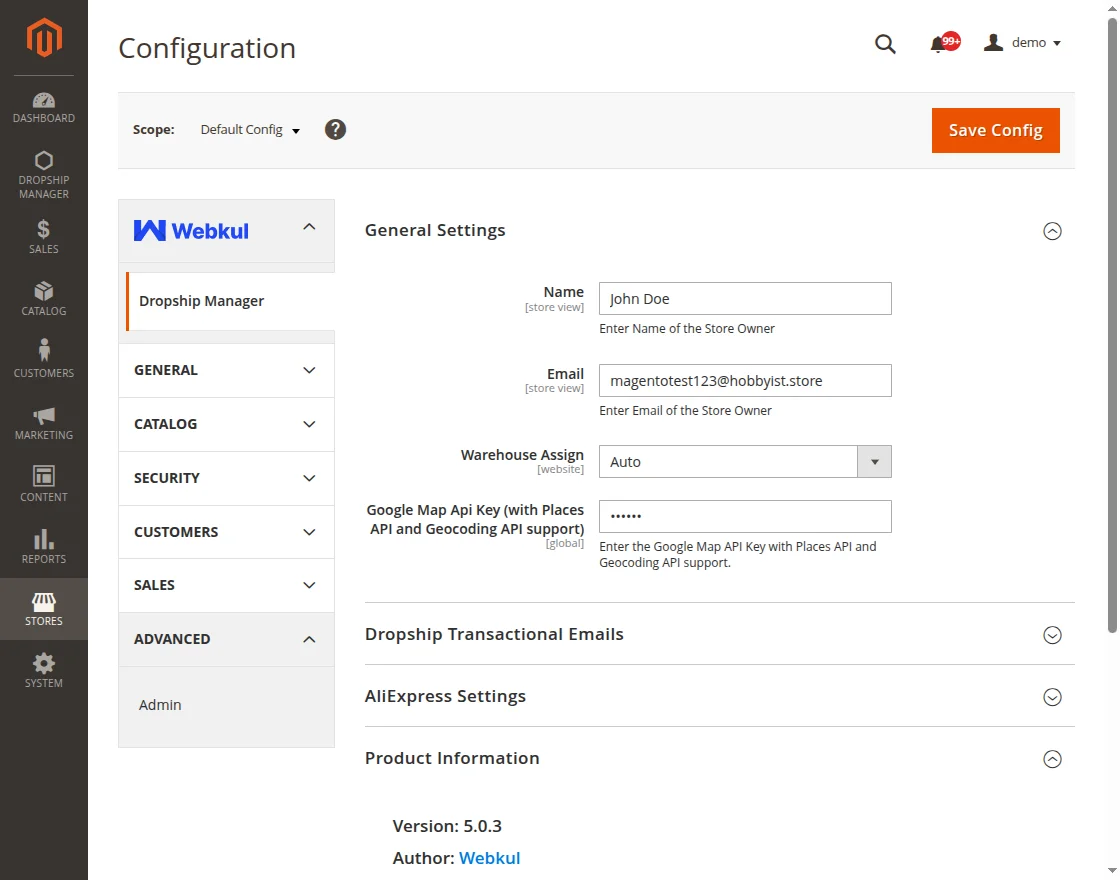Collapse the Webkul config tab
This screenshot has height=880, width=1120.
(226, 231)
